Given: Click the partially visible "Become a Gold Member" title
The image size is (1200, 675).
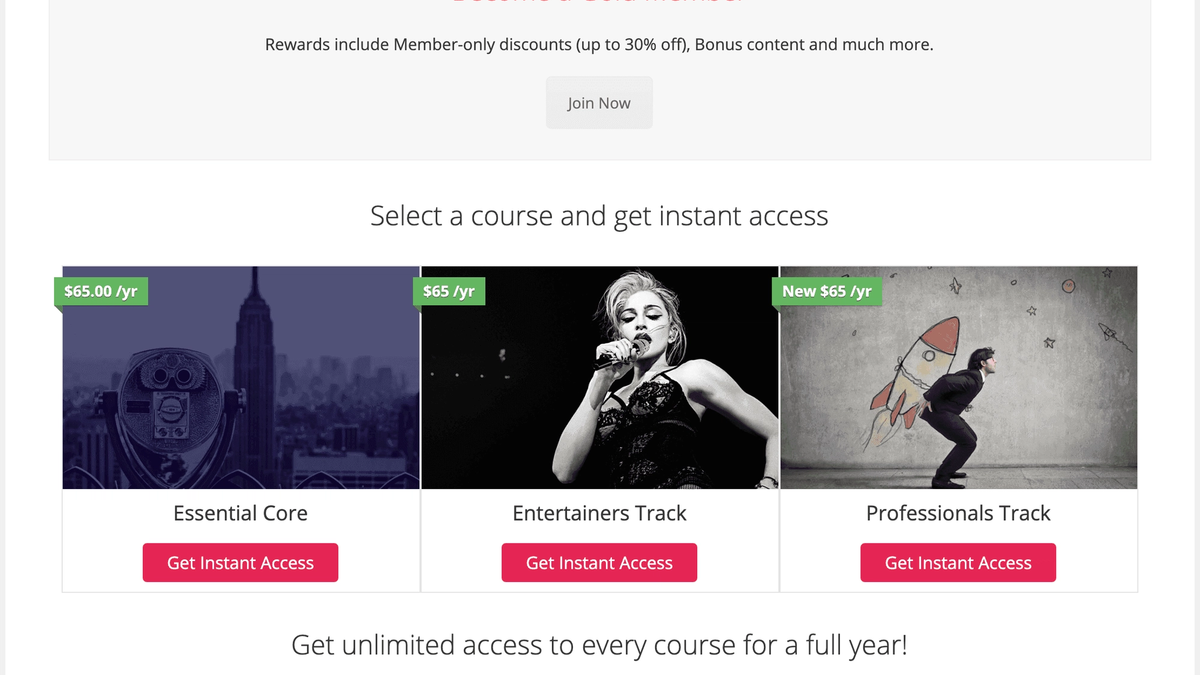Looking at the screenshot, I should tap(599, 3).
